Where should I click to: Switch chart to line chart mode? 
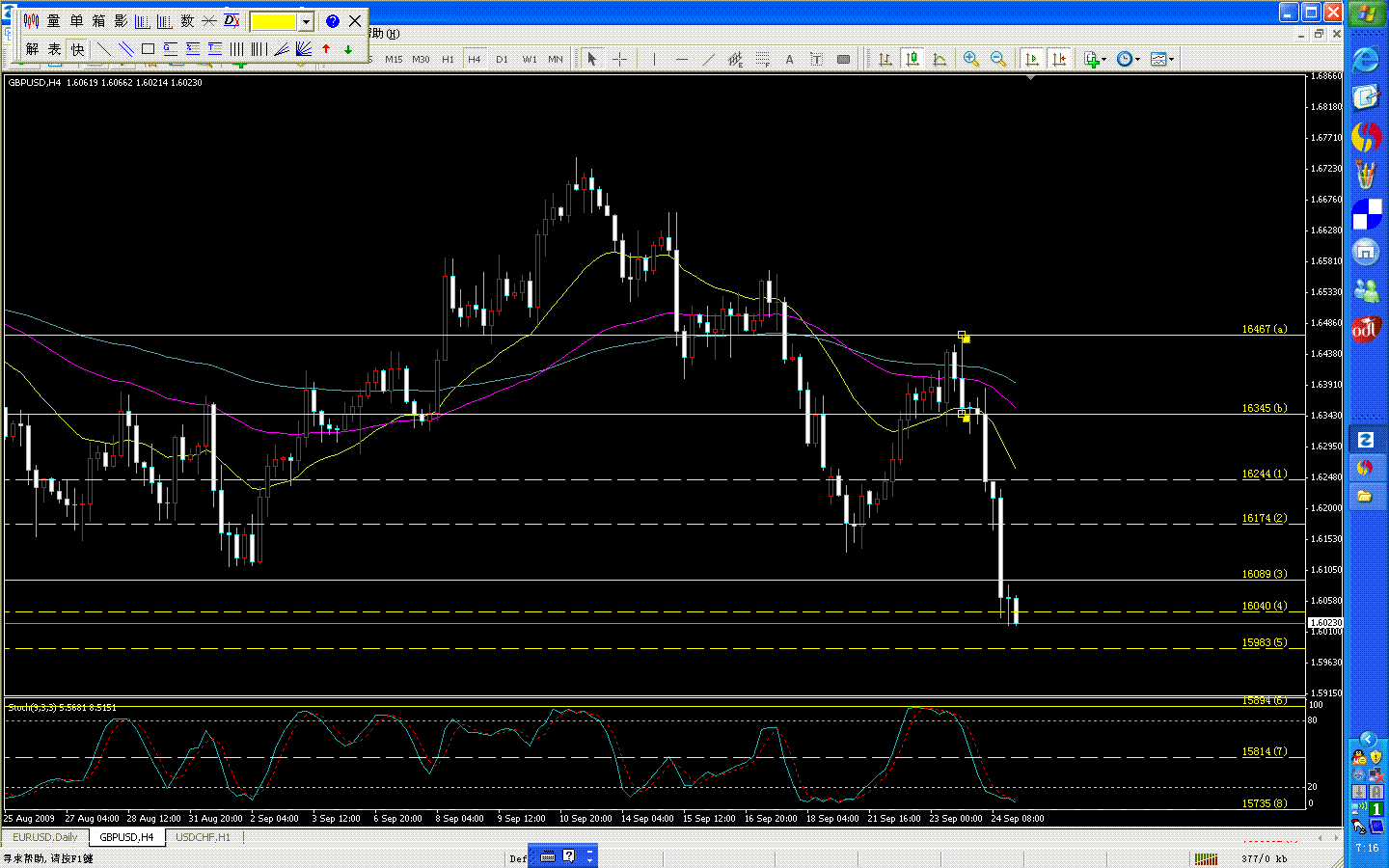[940, 60]
